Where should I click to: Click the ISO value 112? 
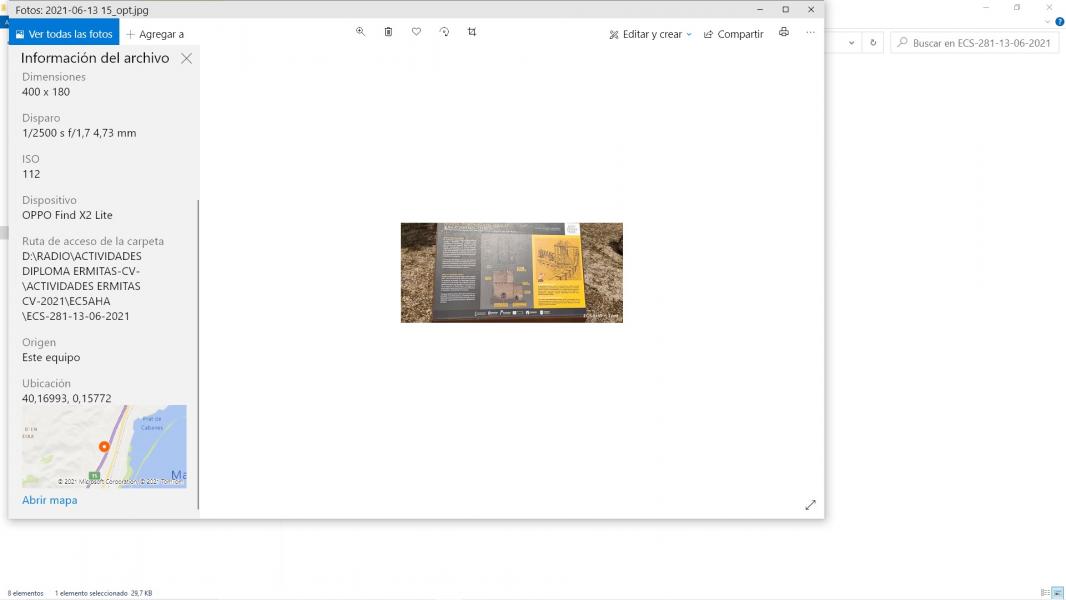31,175
